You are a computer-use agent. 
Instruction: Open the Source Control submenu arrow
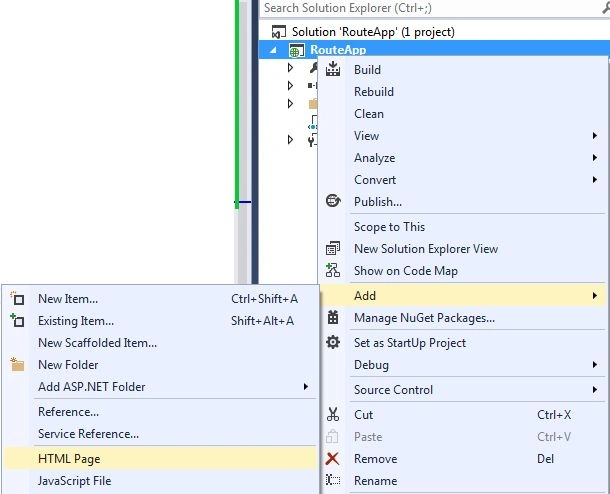pyautogui.click(x=594, y=389)
